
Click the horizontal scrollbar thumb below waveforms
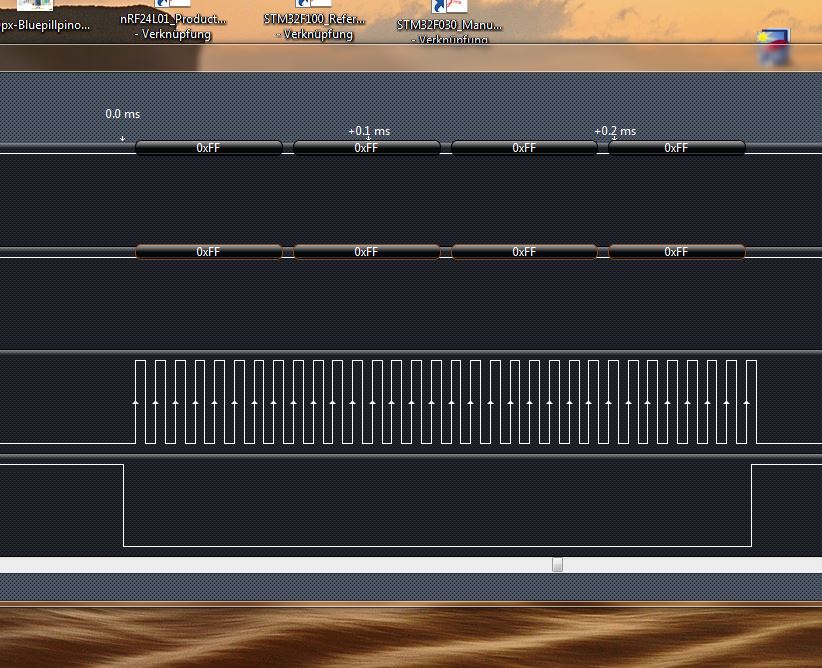557,564
